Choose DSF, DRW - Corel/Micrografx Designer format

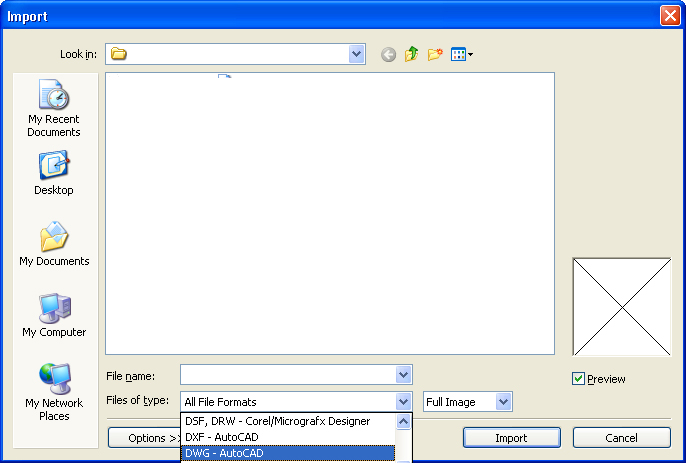(288, 421)
